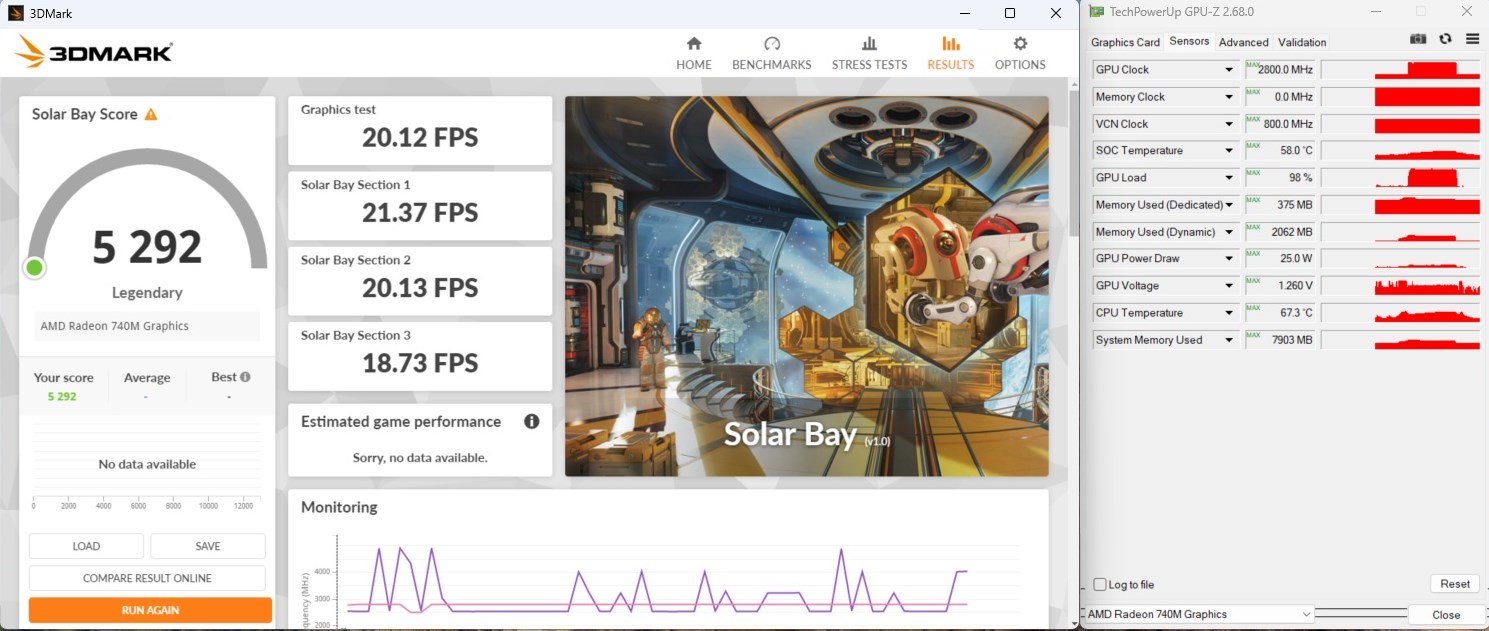The image size is (1489, 631).
Task: Click Solar Bay Section 3 18.73 FPS
Action: (x=420, y=356)
